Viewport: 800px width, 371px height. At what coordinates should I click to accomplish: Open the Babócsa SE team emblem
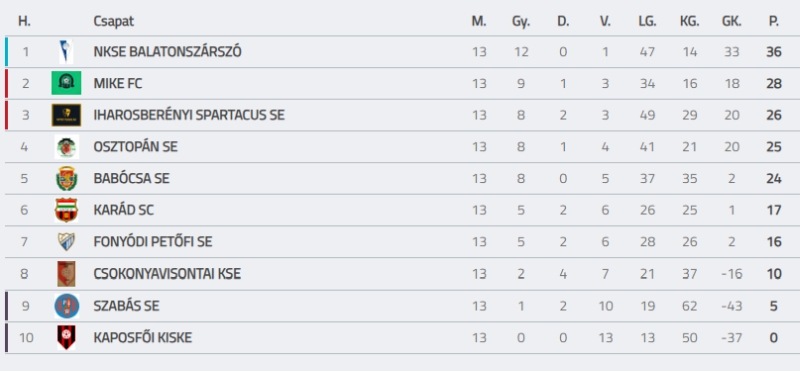pyautogui.click(x=66, y=179)
